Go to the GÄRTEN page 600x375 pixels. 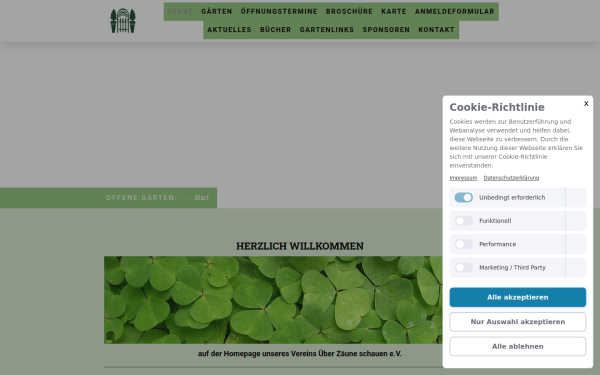click(217, 11)
